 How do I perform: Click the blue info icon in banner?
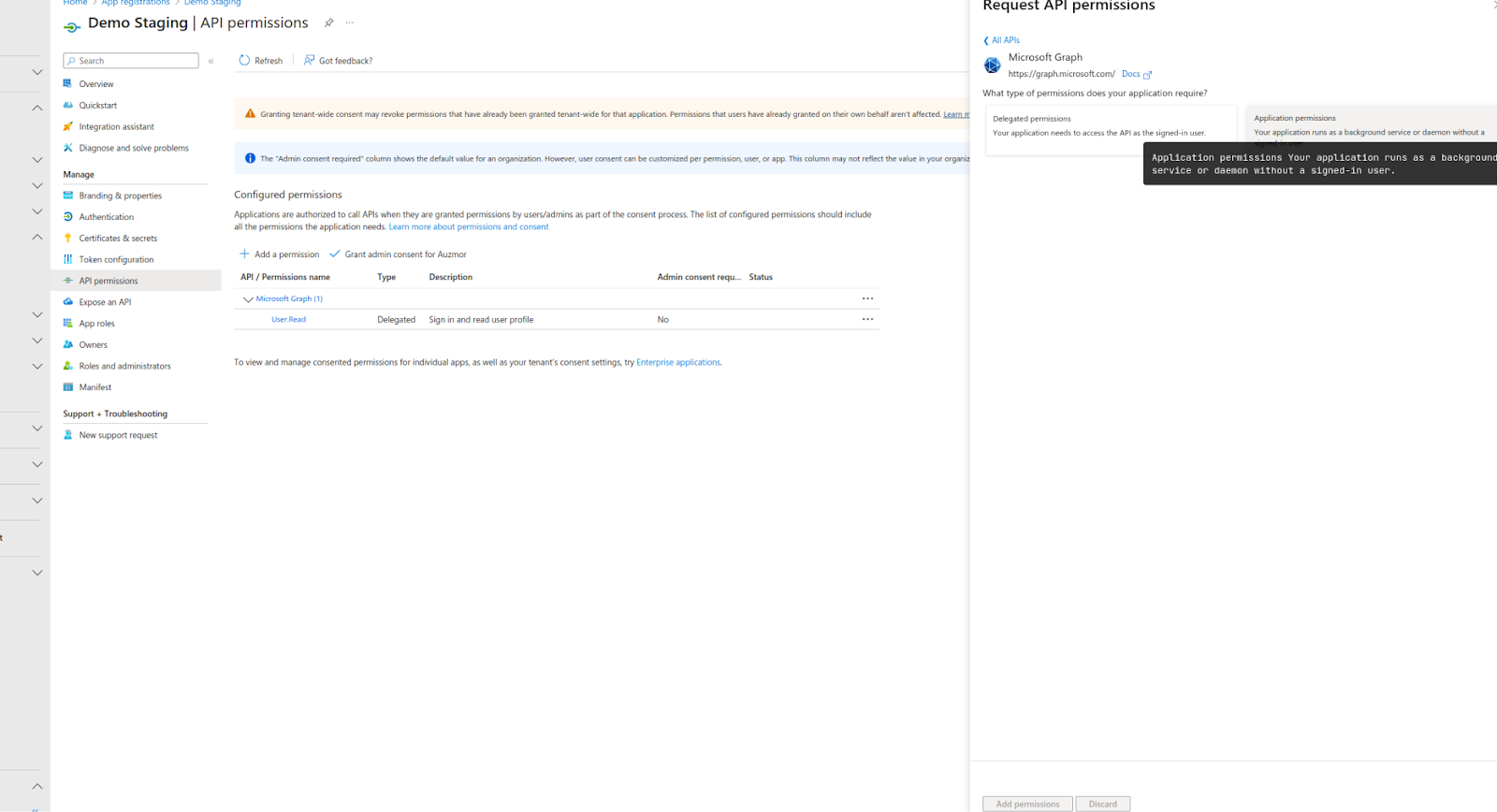click(x=250, y=158)
